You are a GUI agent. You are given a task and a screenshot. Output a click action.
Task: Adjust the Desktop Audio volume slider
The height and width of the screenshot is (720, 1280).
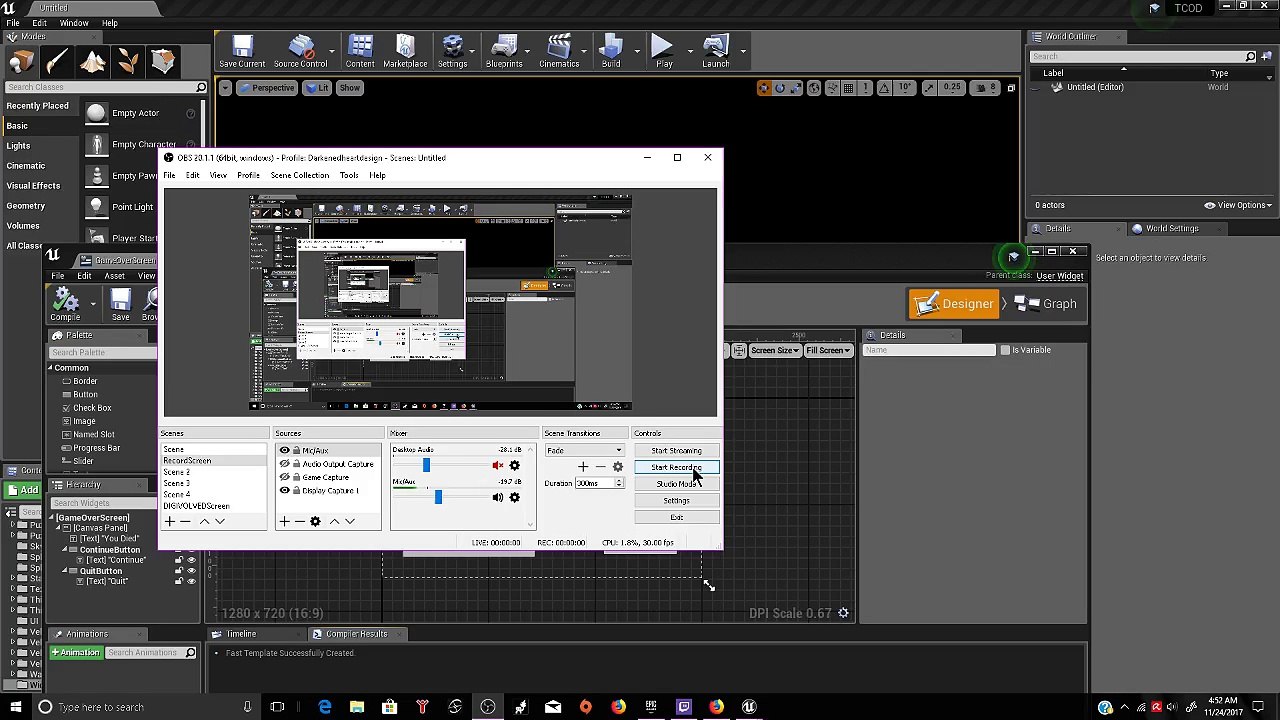pos(426,466)
